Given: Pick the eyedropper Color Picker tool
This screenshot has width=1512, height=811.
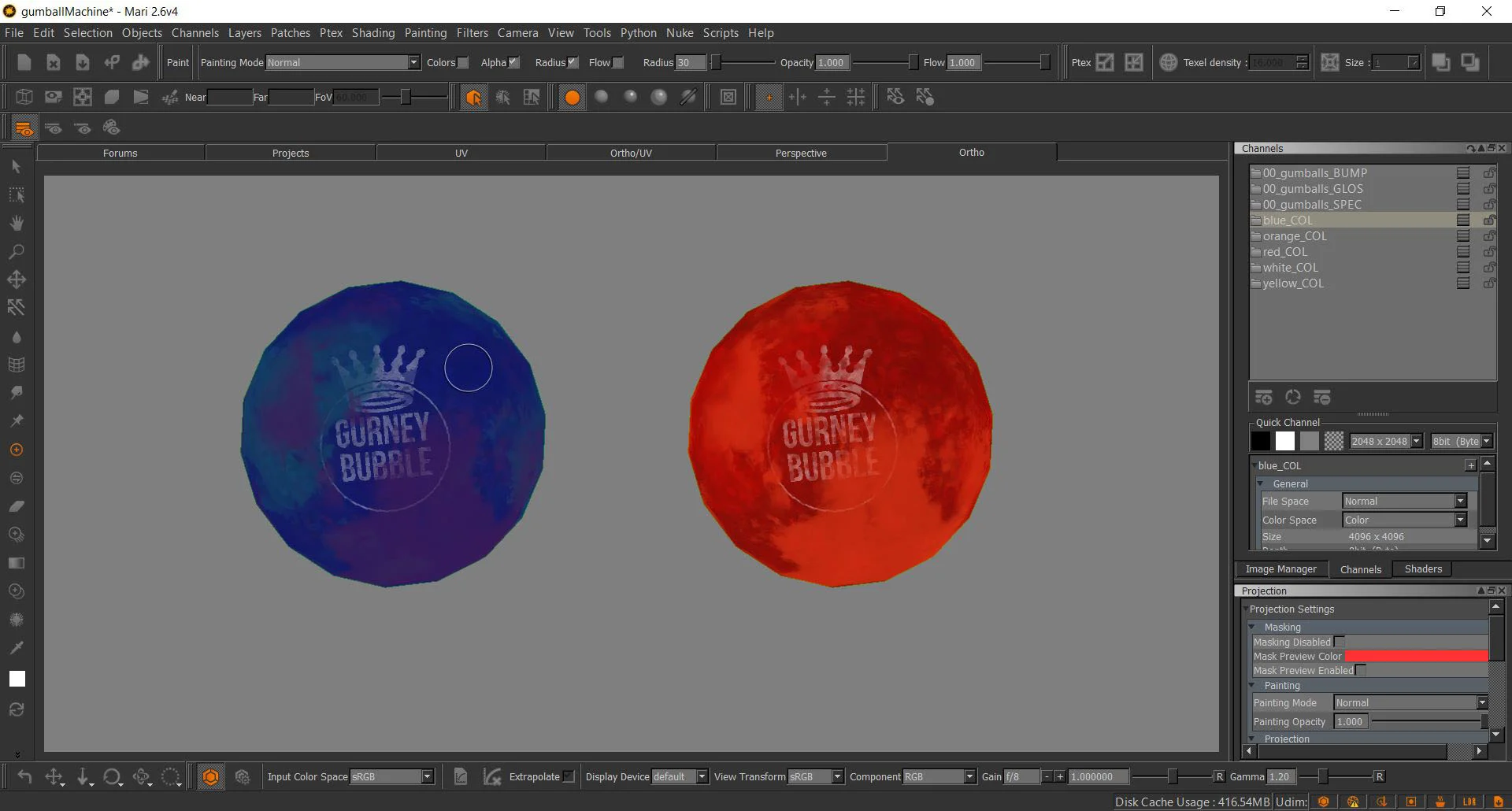Looking at the screenshot, I should point(16,648).
